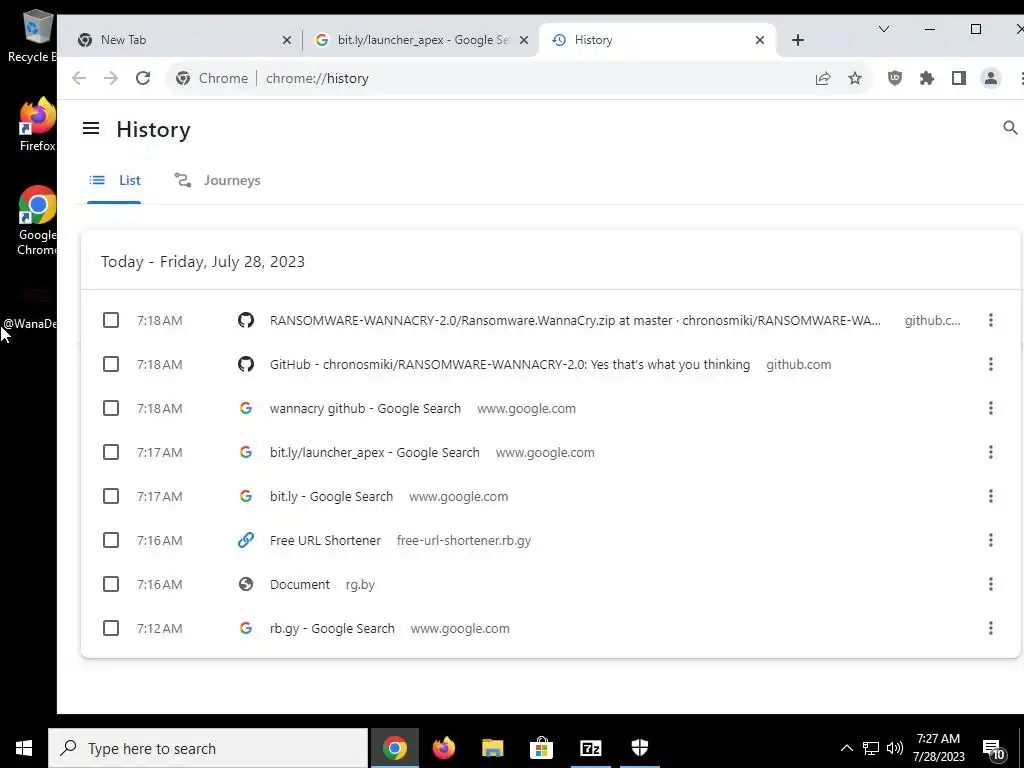This screenshot has width=1024, height=768.
Task: Open Microsoft Store from the taskbar
Action: pos(541,748)
